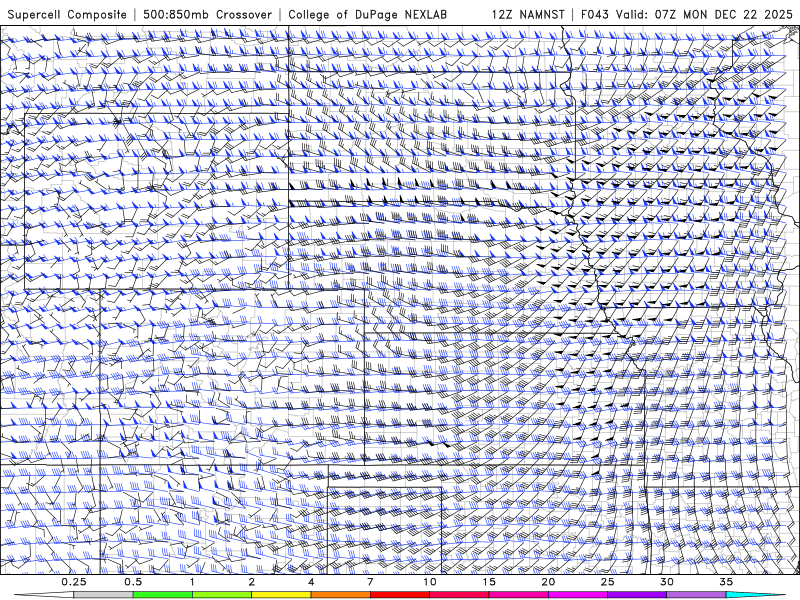
Task: Click the 0.25 legend label
Action: pyautogui.click(x=74, y=582)
